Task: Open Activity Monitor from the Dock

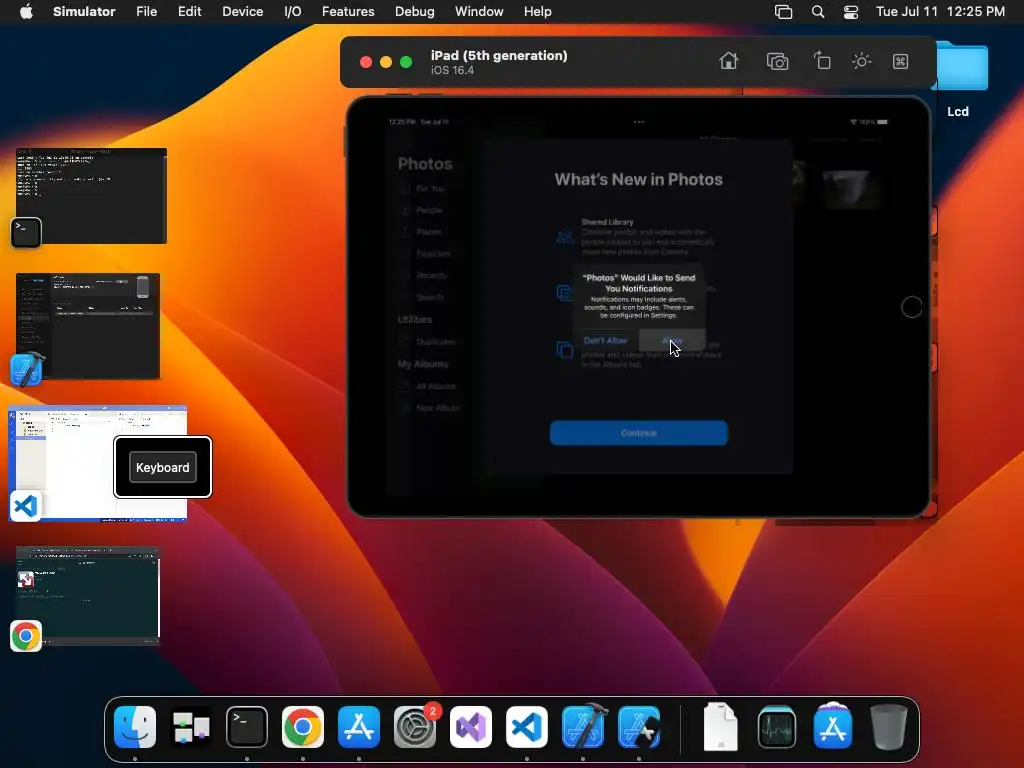Action: coord(776,727)
